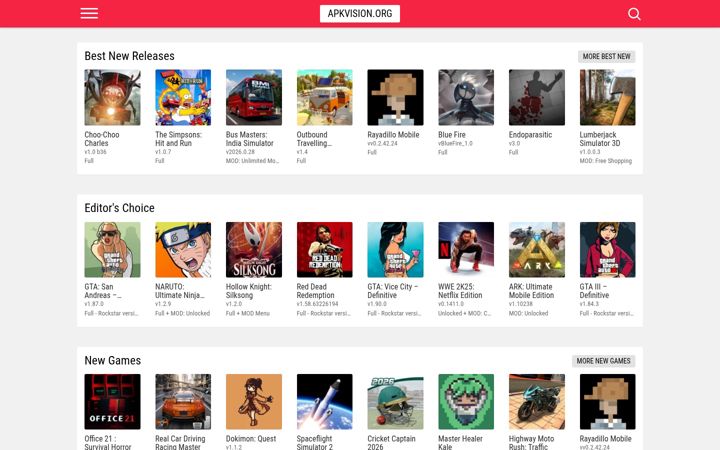The width and height of the screenshot is (720, 450).
Task: Open the GTA: San Andreas icon
Action: [x=112, y=250]
